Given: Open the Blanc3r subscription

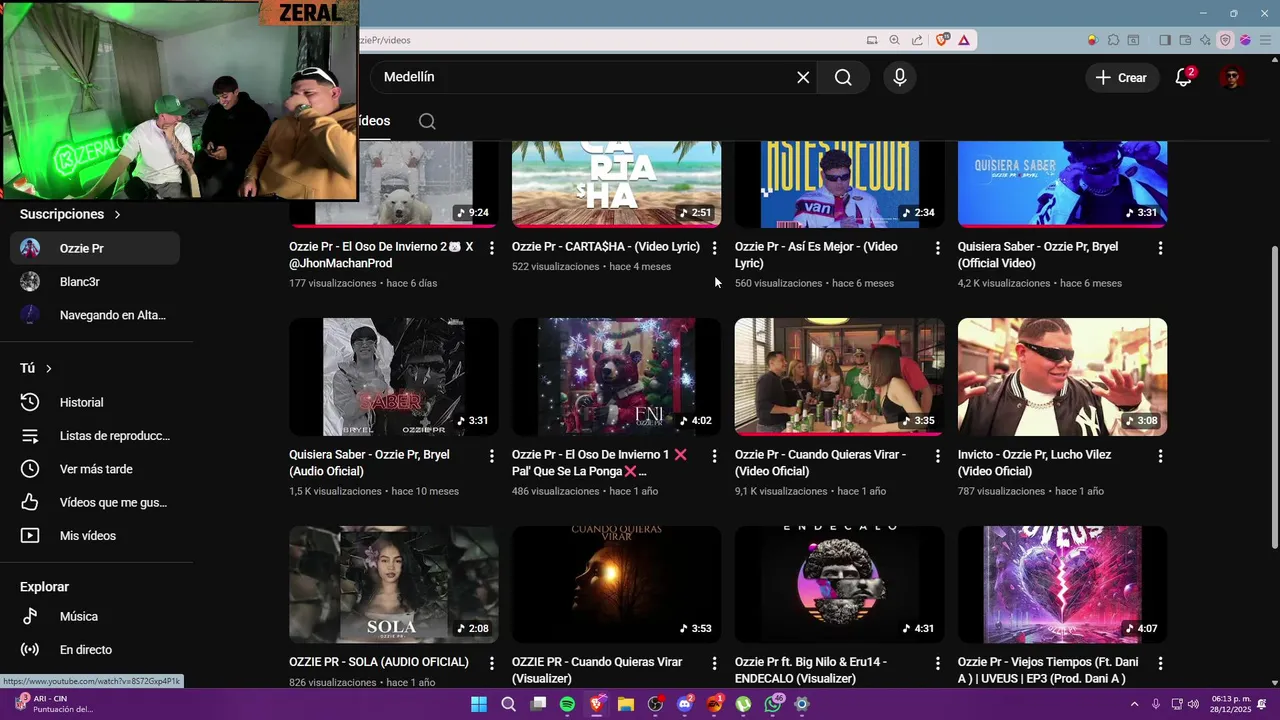Looking at the screenshot, I should click(x=95, y=282).
